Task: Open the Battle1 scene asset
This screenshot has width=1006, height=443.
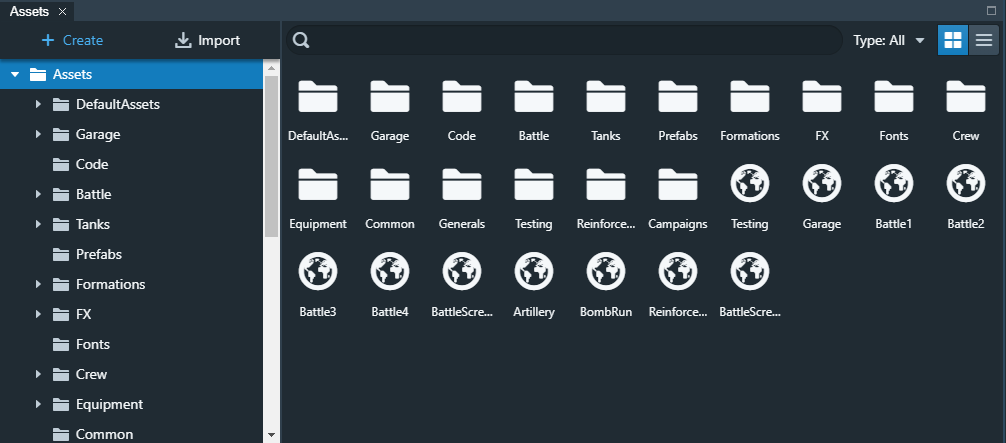Action: point(893,183)
